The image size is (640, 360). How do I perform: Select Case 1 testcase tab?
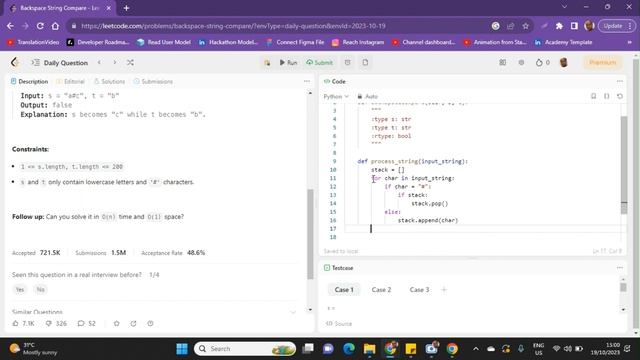point(344,290)
